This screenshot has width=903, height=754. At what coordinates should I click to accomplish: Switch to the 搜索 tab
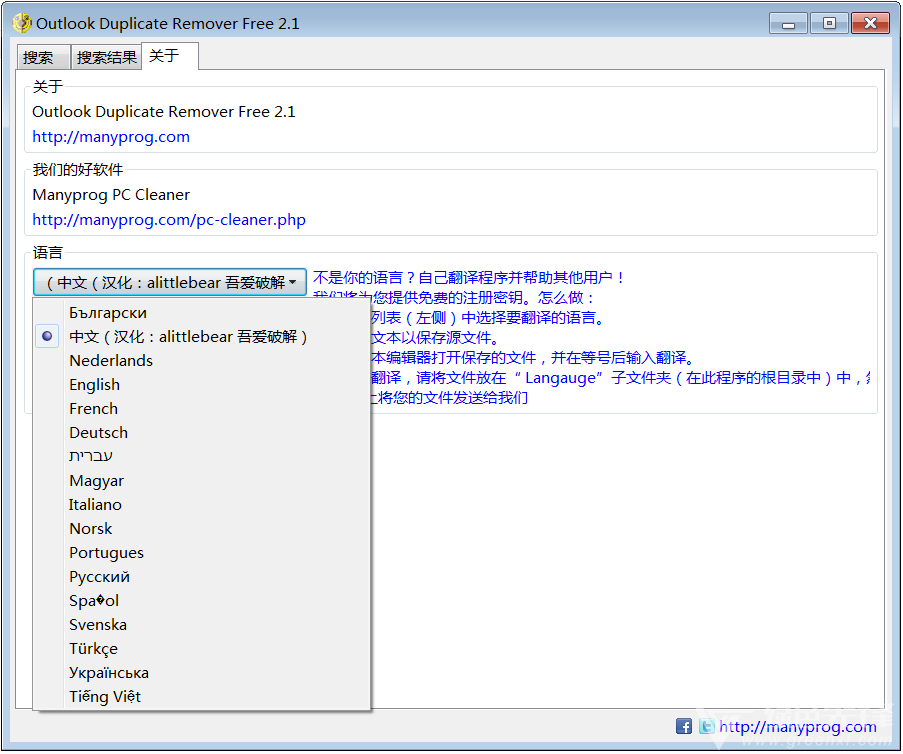[43, 57]
